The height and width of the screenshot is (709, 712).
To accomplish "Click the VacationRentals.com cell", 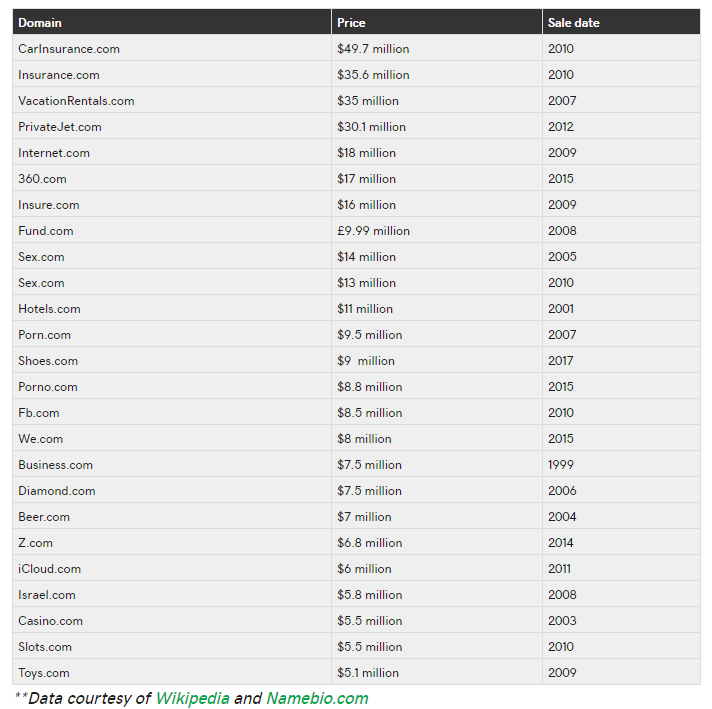I will pos(76,101).
